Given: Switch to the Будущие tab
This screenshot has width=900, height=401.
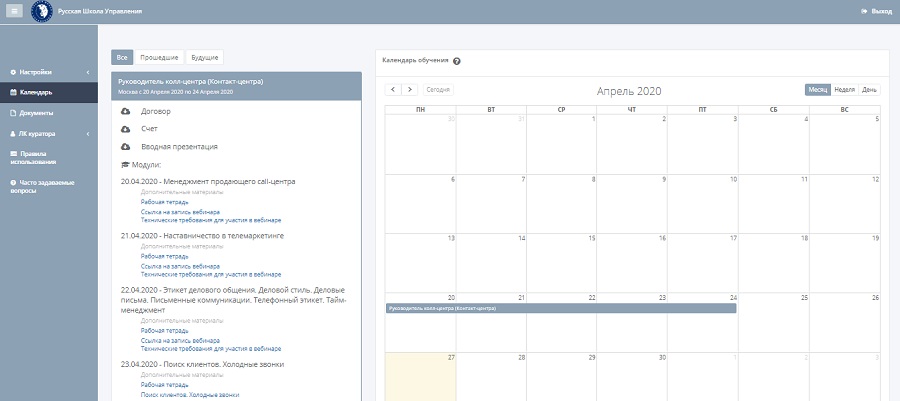Looking at the screenshot, I should (205, 58).
